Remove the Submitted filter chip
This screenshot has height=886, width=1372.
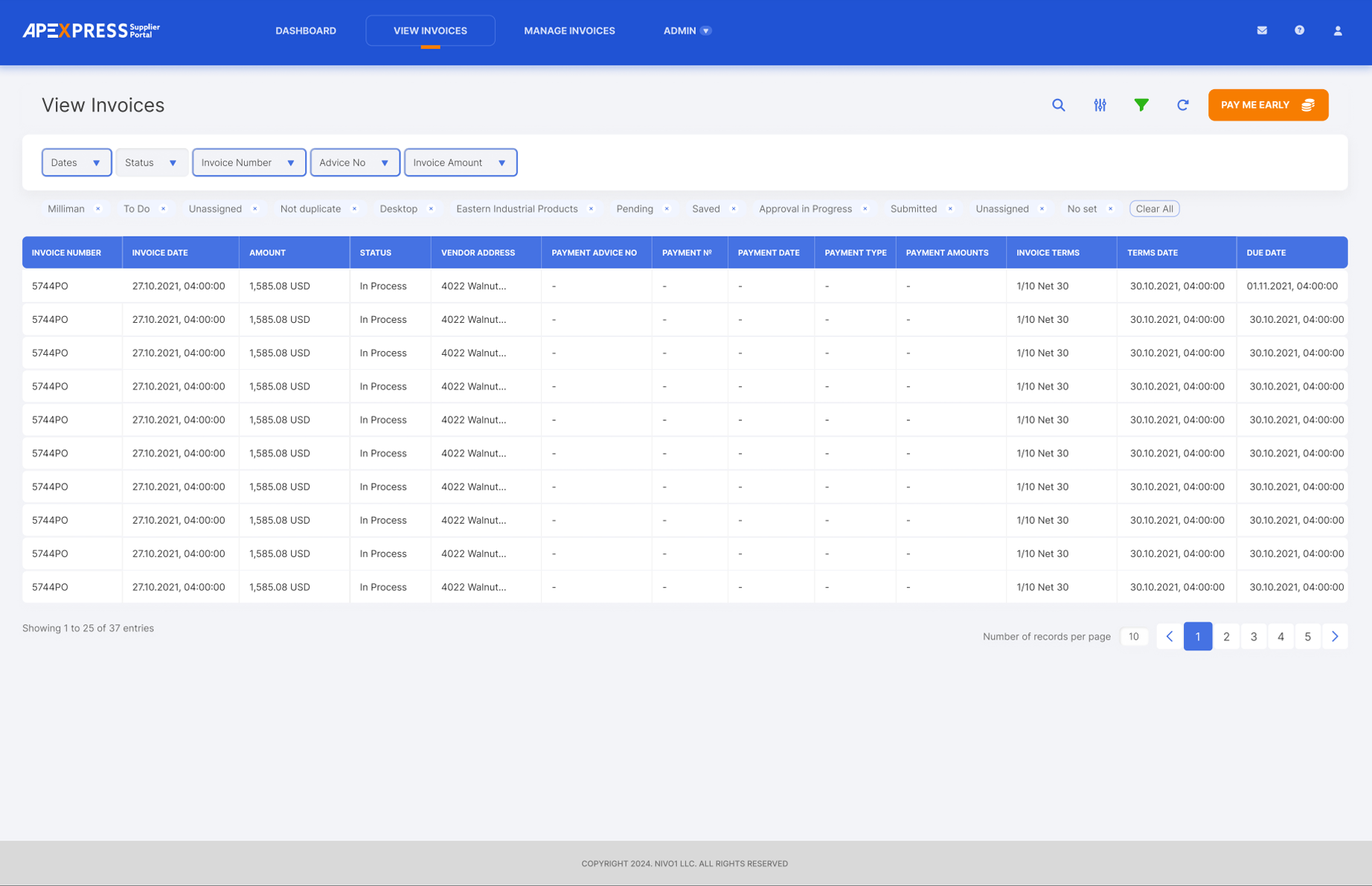pos(950,209)
